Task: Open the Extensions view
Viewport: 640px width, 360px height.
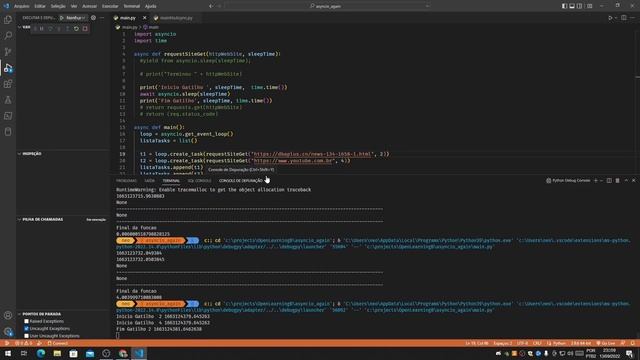Action: tap(8, 84)
